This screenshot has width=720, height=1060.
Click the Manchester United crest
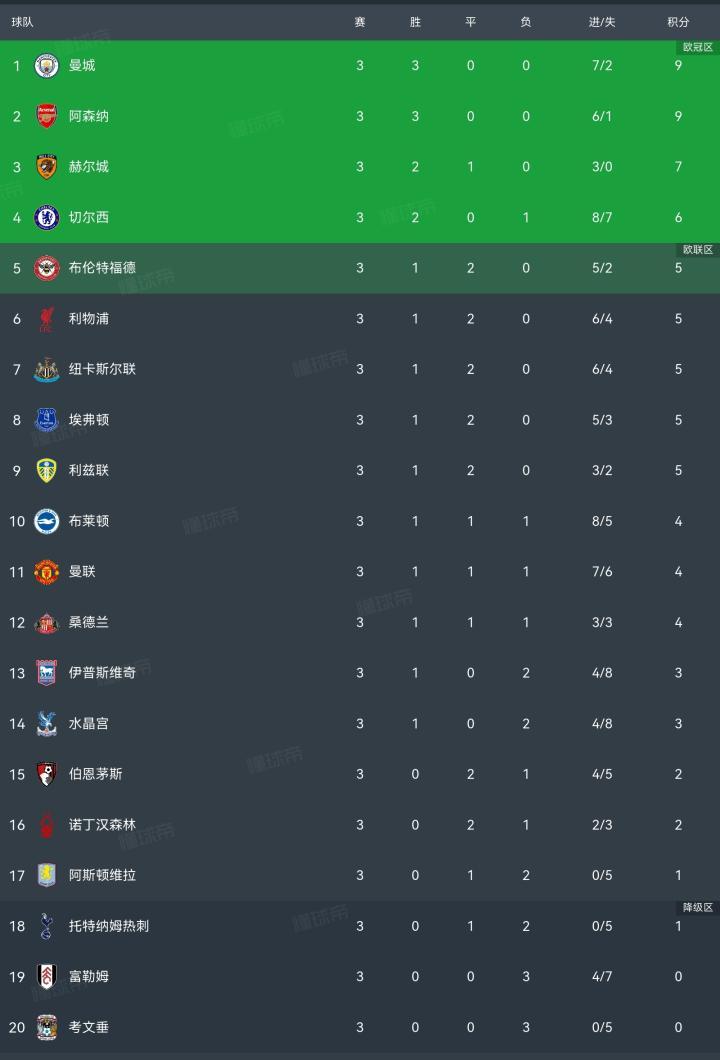pyautogui.click(x=46, y=572)
